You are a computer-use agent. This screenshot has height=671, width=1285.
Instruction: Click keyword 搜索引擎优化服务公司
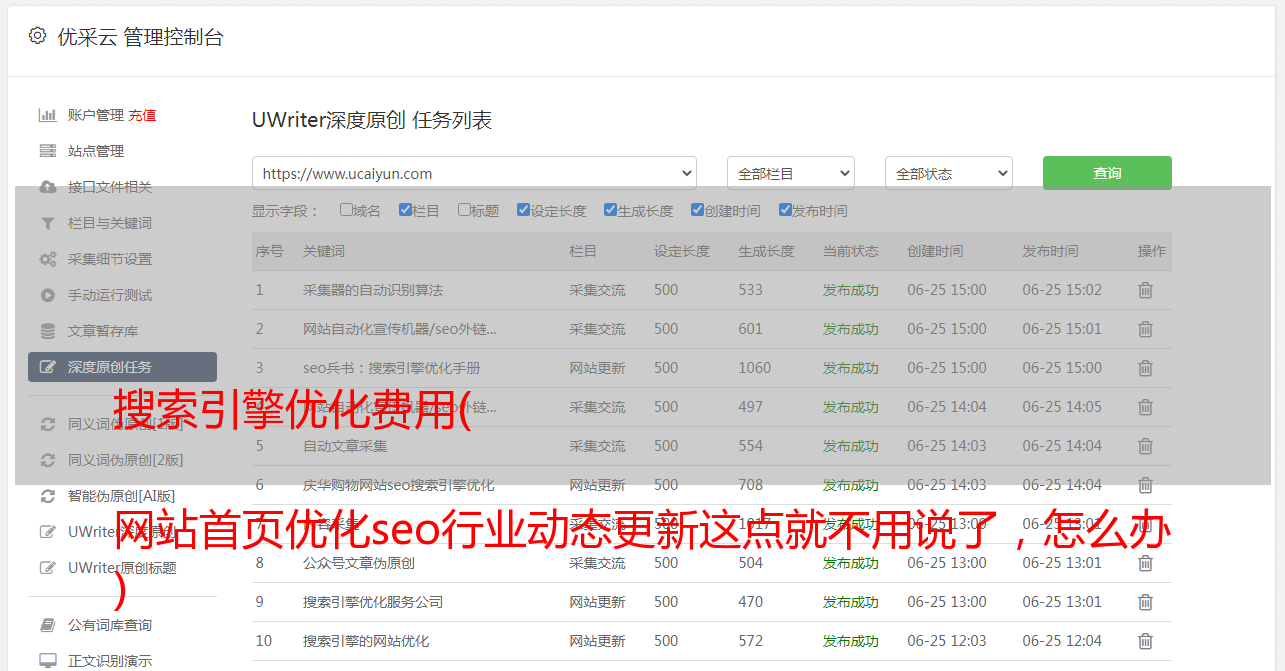tap(373, 602)
